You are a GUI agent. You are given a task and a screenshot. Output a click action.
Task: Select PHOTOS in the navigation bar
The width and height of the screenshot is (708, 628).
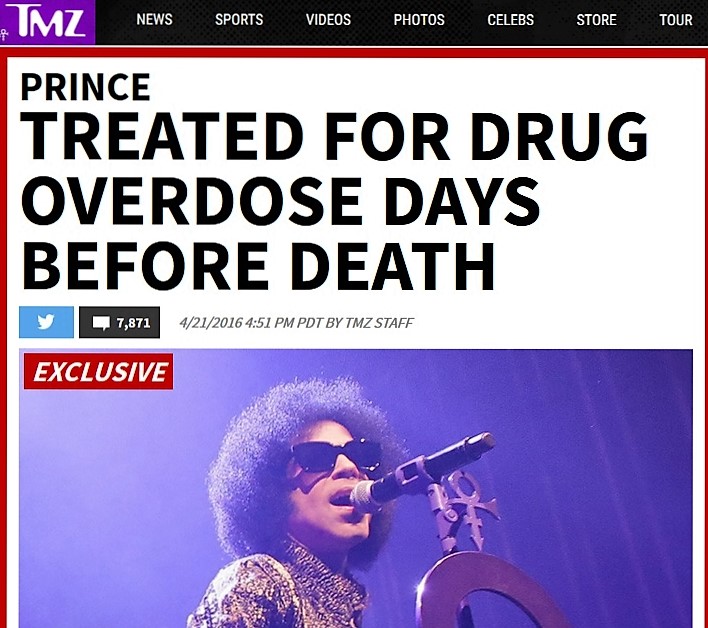coord(419,19)
